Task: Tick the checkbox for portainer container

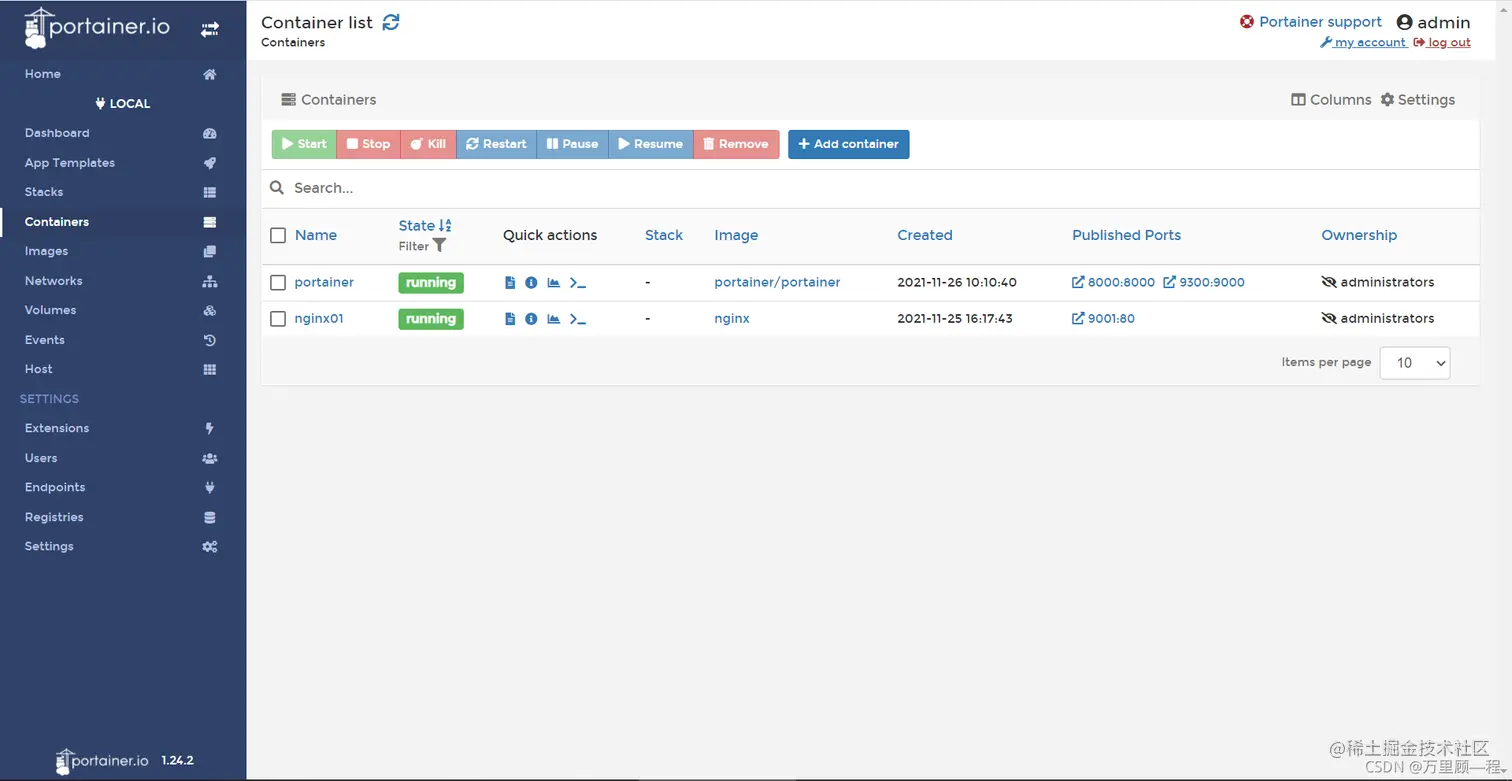Action: [x=278, y=283]
